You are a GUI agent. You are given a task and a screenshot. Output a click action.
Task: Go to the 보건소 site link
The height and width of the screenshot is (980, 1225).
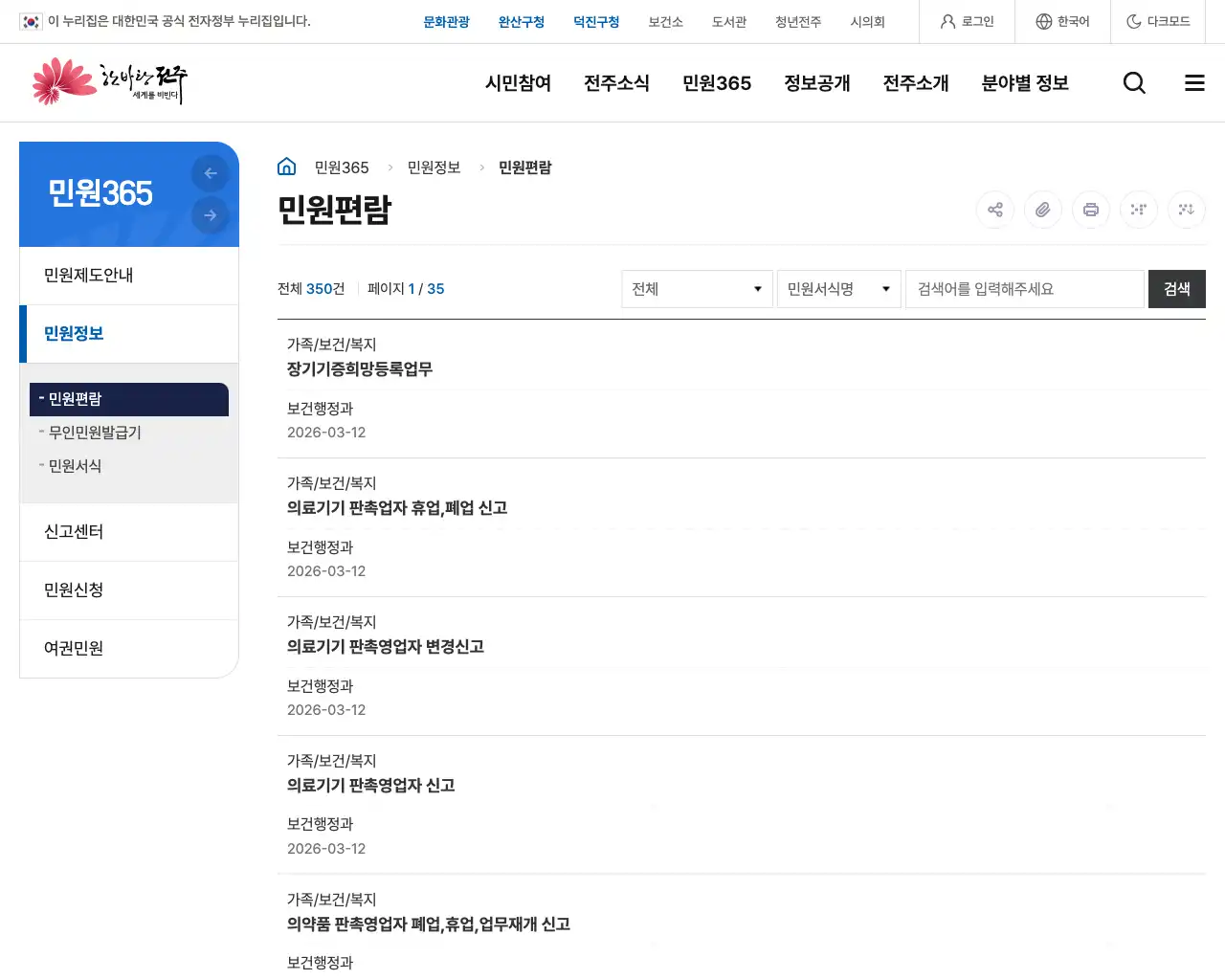click(665, 21)
